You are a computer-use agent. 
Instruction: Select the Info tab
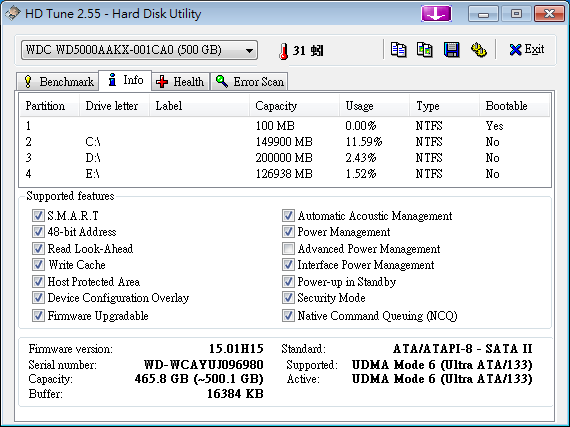pos(125,80)
